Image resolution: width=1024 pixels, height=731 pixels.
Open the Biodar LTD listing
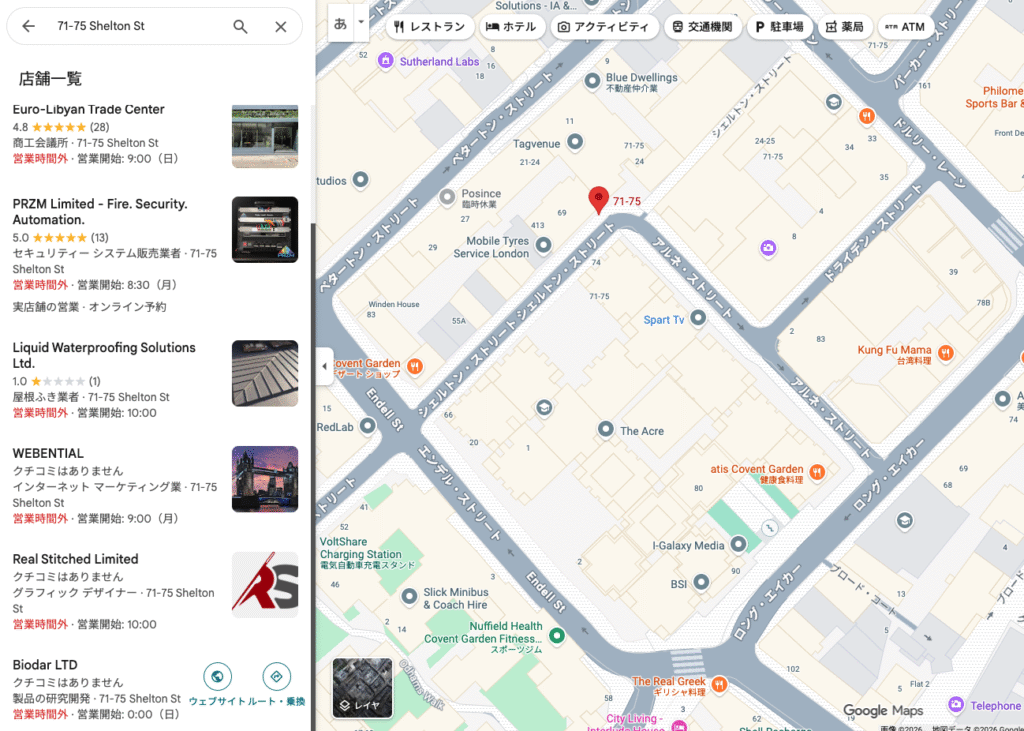click(45, 665)
